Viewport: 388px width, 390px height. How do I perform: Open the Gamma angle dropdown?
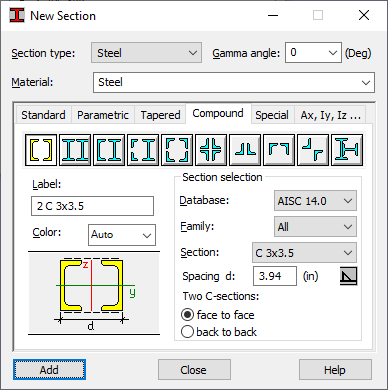coord(313,53)
